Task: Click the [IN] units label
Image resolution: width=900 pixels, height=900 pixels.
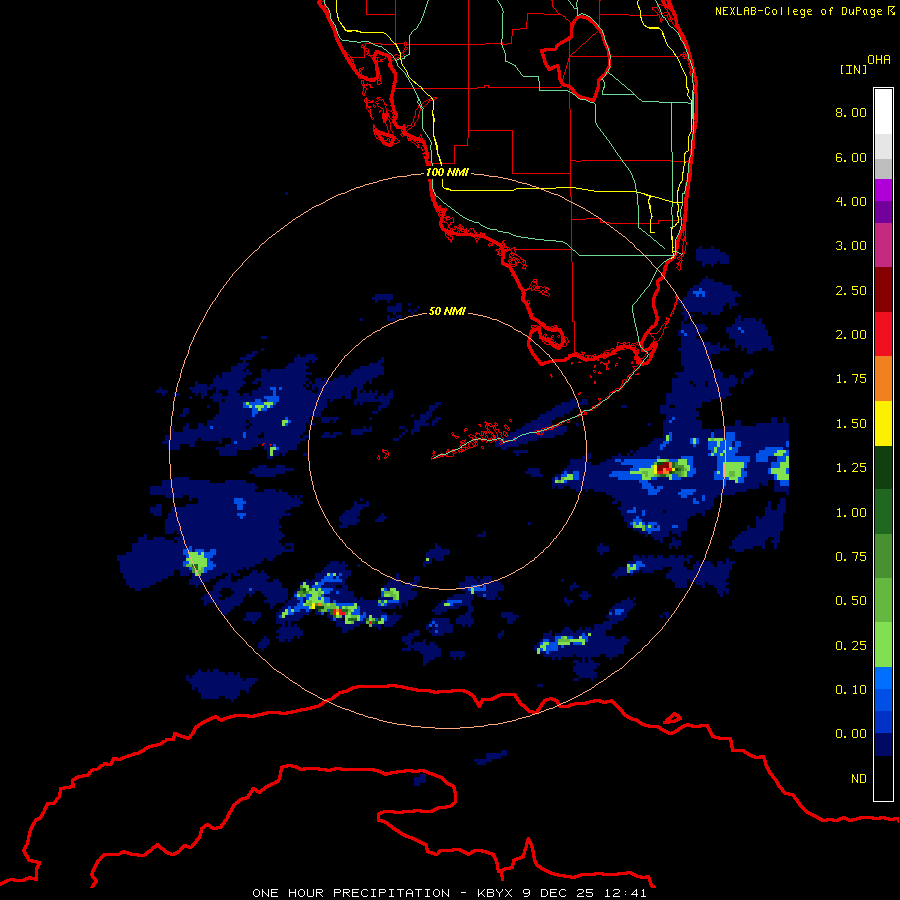Action: pos(853,69)
